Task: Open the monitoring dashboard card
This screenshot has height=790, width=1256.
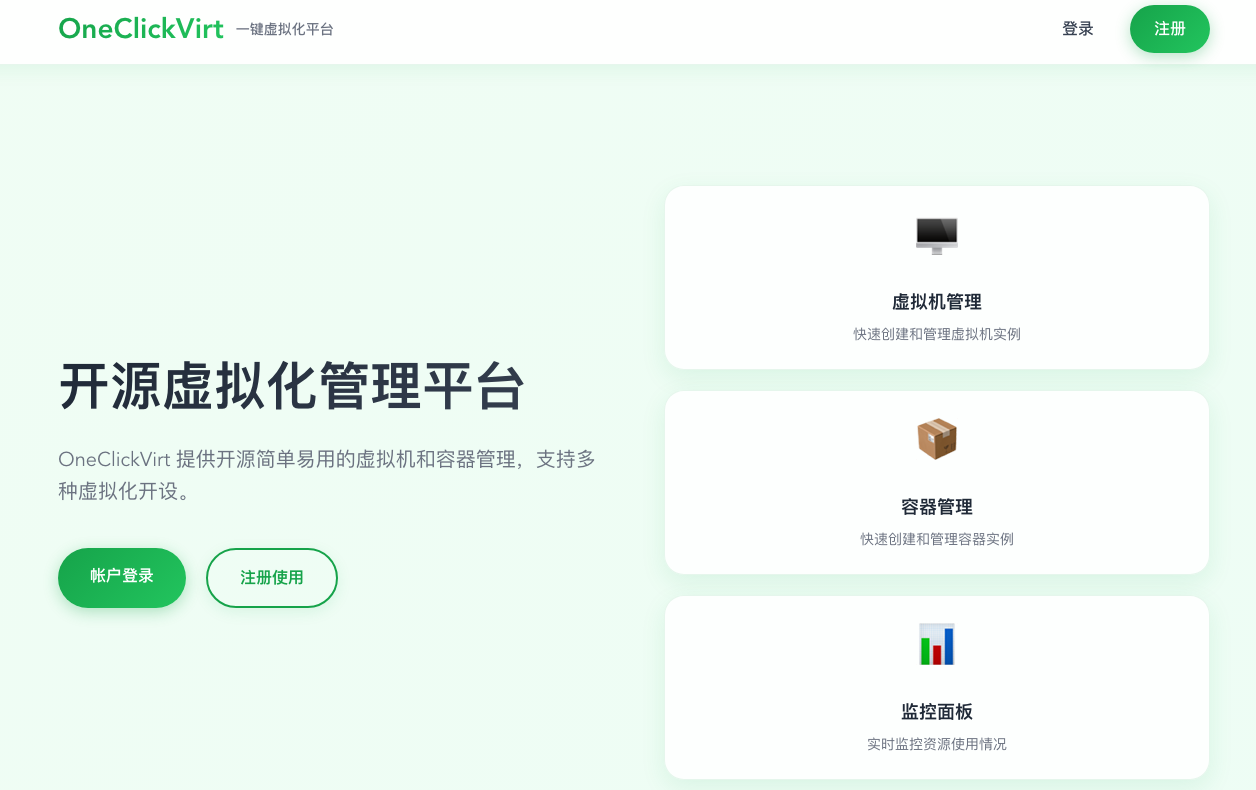Action: (937, 687)
